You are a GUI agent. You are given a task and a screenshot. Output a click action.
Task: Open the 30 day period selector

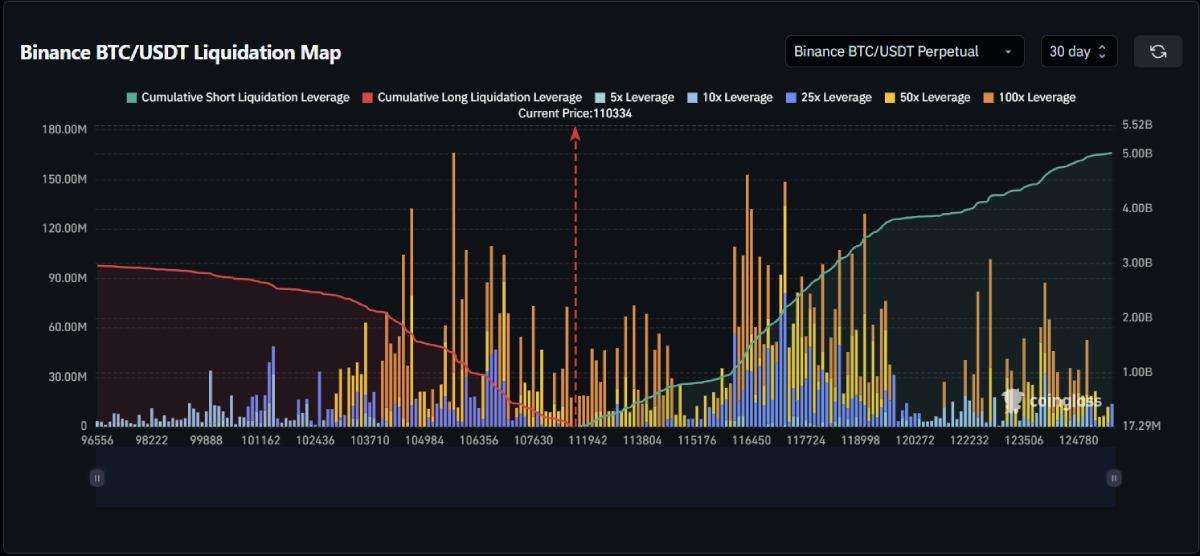[1078, 51]
